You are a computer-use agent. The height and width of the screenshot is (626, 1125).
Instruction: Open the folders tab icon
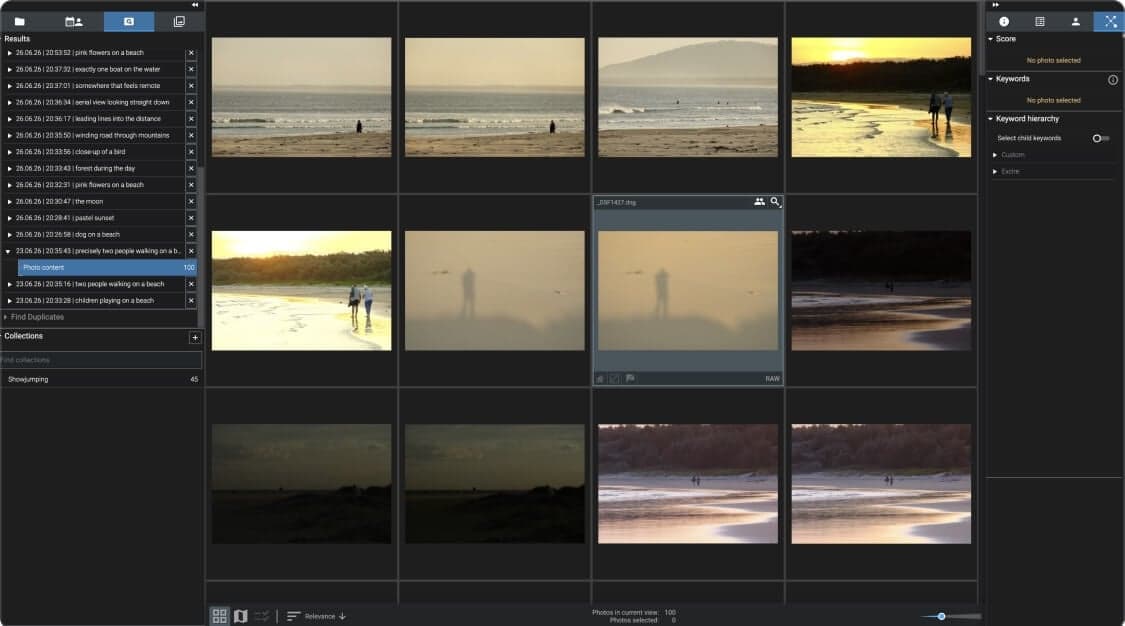coord(20,22)
